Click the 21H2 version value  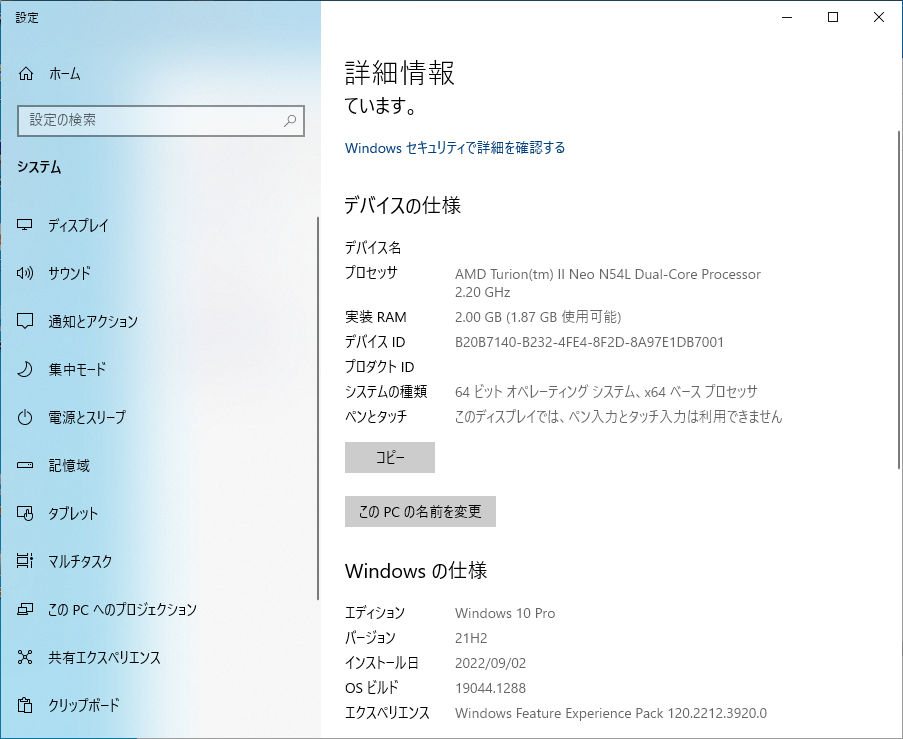(x=471, y=638)
